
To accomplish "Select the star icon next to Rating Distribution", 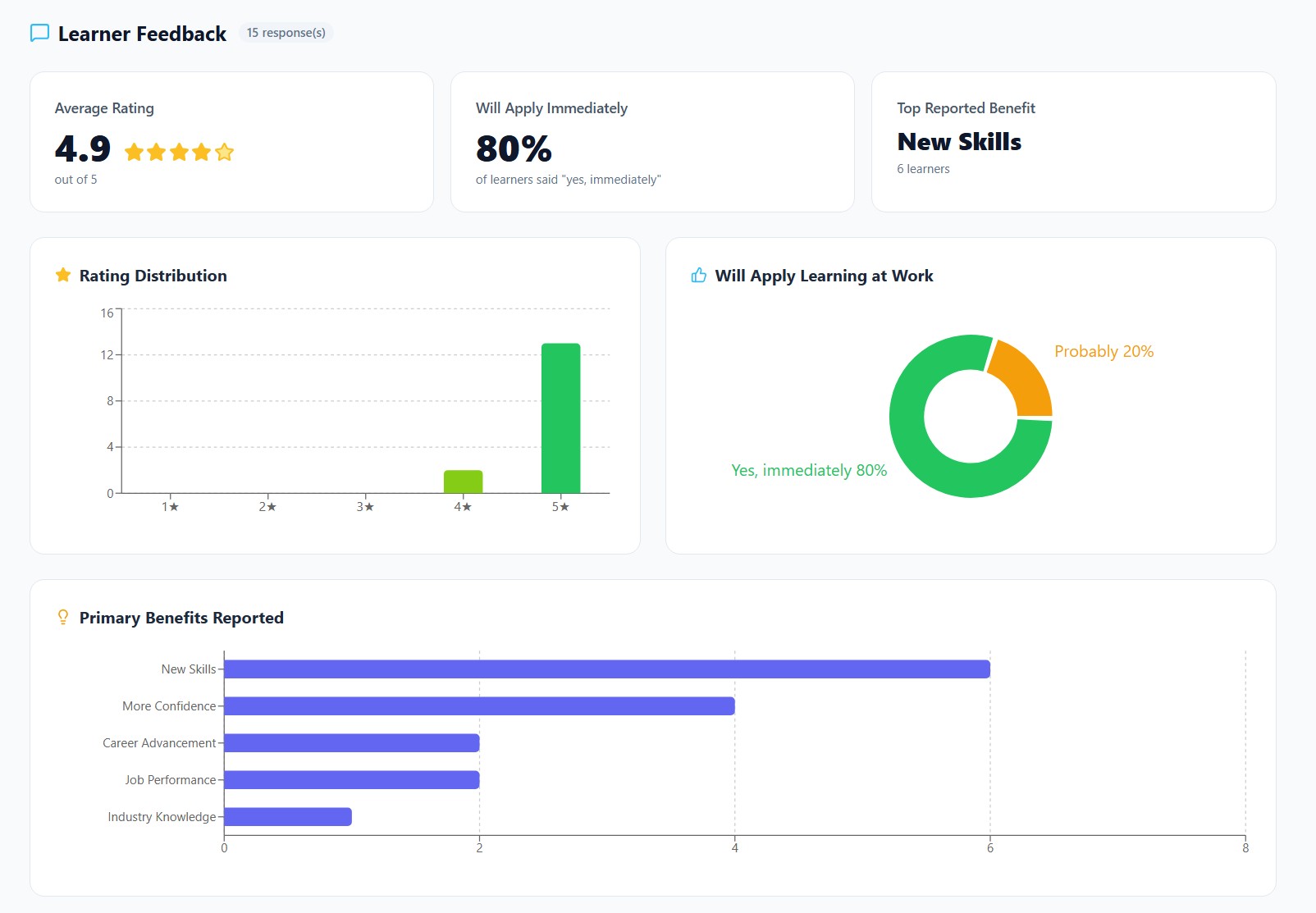I will [x=63, y=275].
